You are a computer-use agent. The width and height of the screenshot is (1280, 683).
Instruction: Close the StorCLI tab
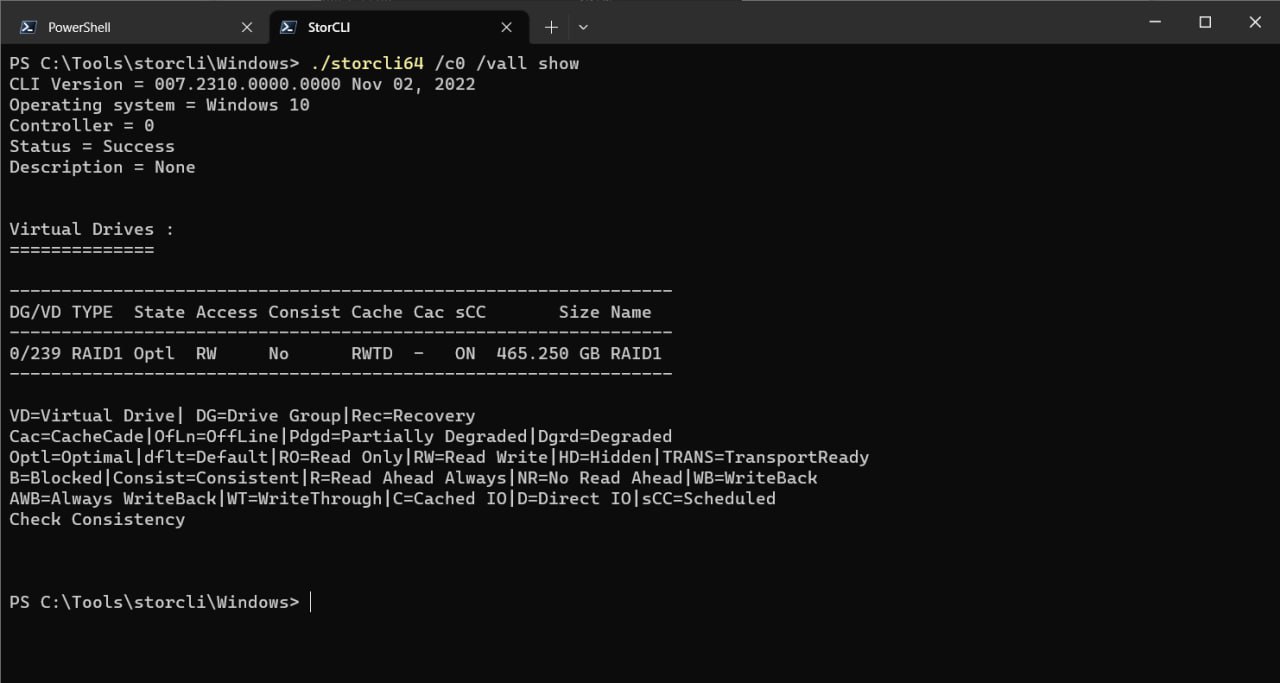[x=506, y=27]
